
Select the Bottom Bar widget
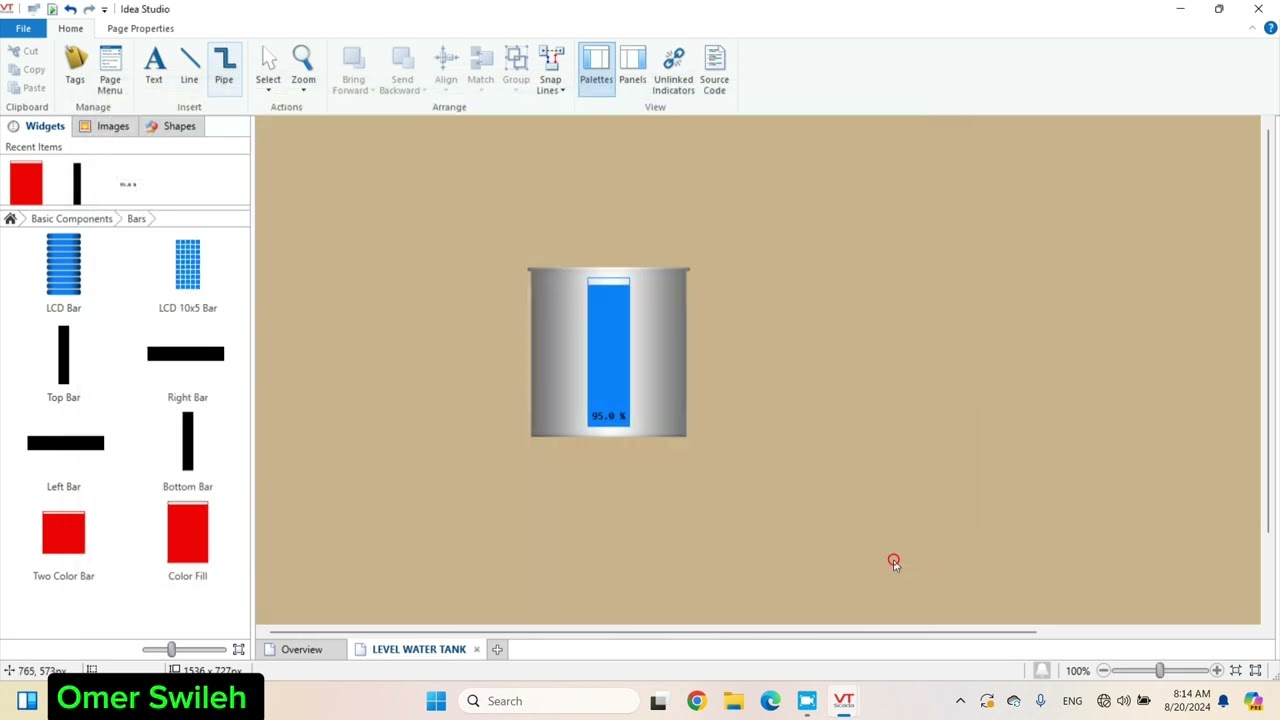(187, 452)
